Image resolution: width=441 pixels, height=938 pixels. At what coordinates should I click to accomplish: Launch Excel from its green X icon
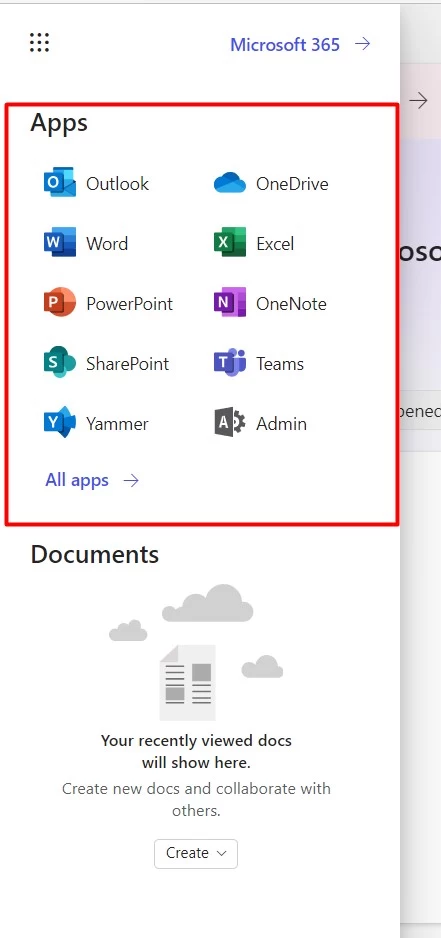[x=230, y=243]
